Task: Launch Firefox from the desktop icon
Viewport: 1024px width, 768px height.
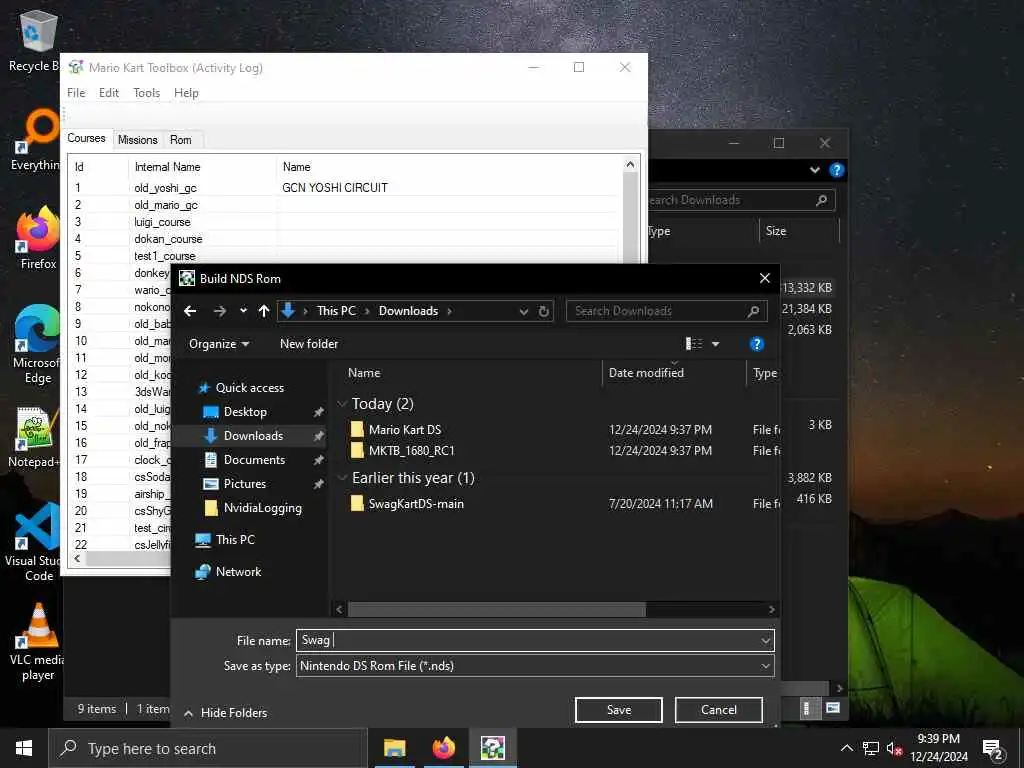Action: click(x=38, y=238)
